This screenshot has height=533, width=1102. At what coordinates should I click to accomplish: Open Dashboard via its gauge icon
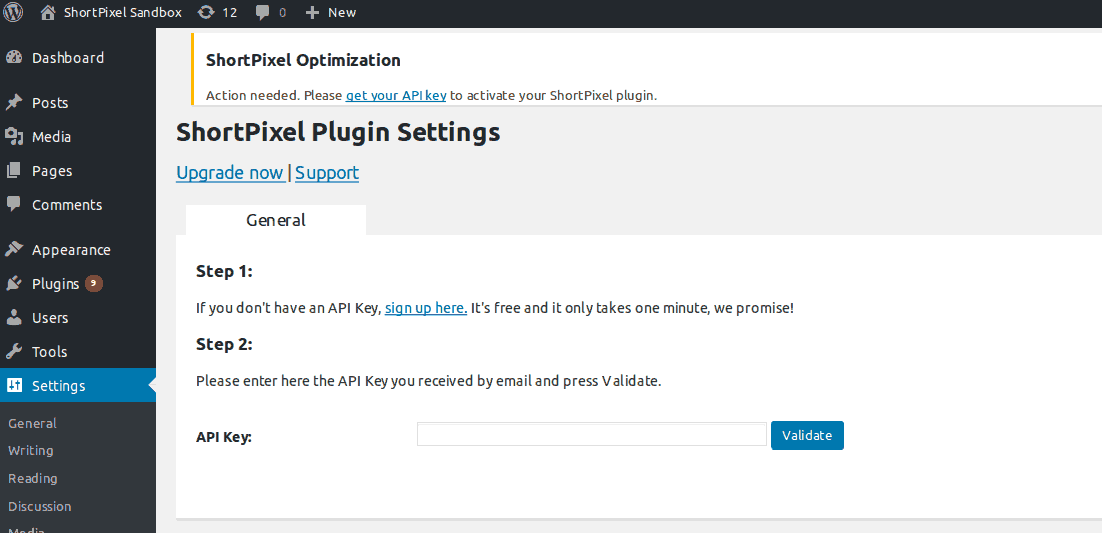[13, 58]
